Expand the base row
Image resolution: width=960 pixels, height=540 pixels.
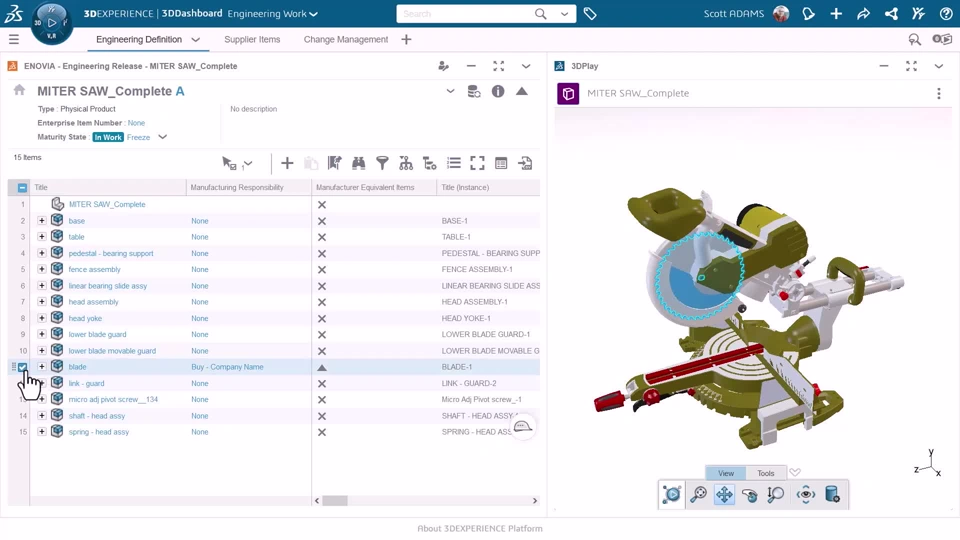click(42, 220)
